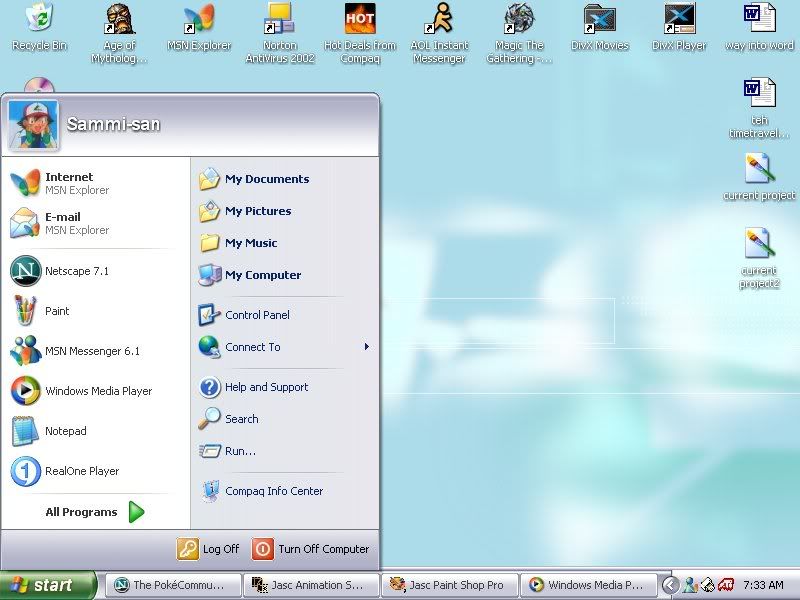Click the Sammi-san user account picture

33,125
